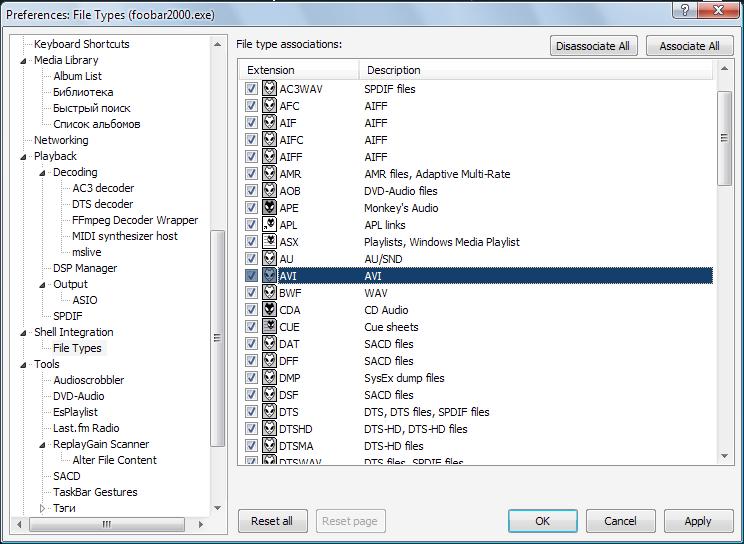The height and width of the screenshot is (544, 744).
Task: Click the foobar icon next to AC3WAV
Action: coord(270,89)
